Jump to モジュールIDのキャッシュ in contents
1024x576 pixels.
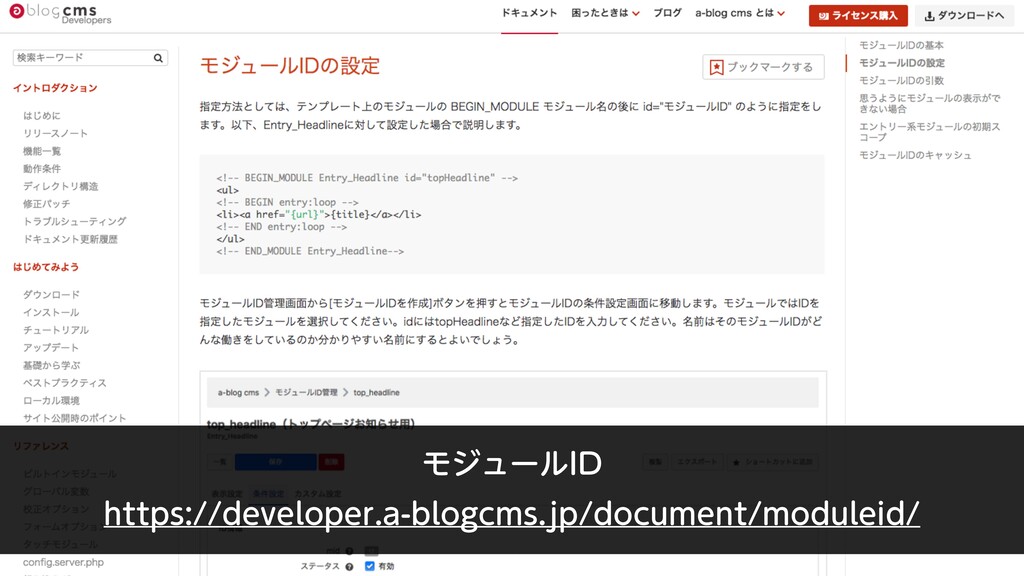[915, 155]
